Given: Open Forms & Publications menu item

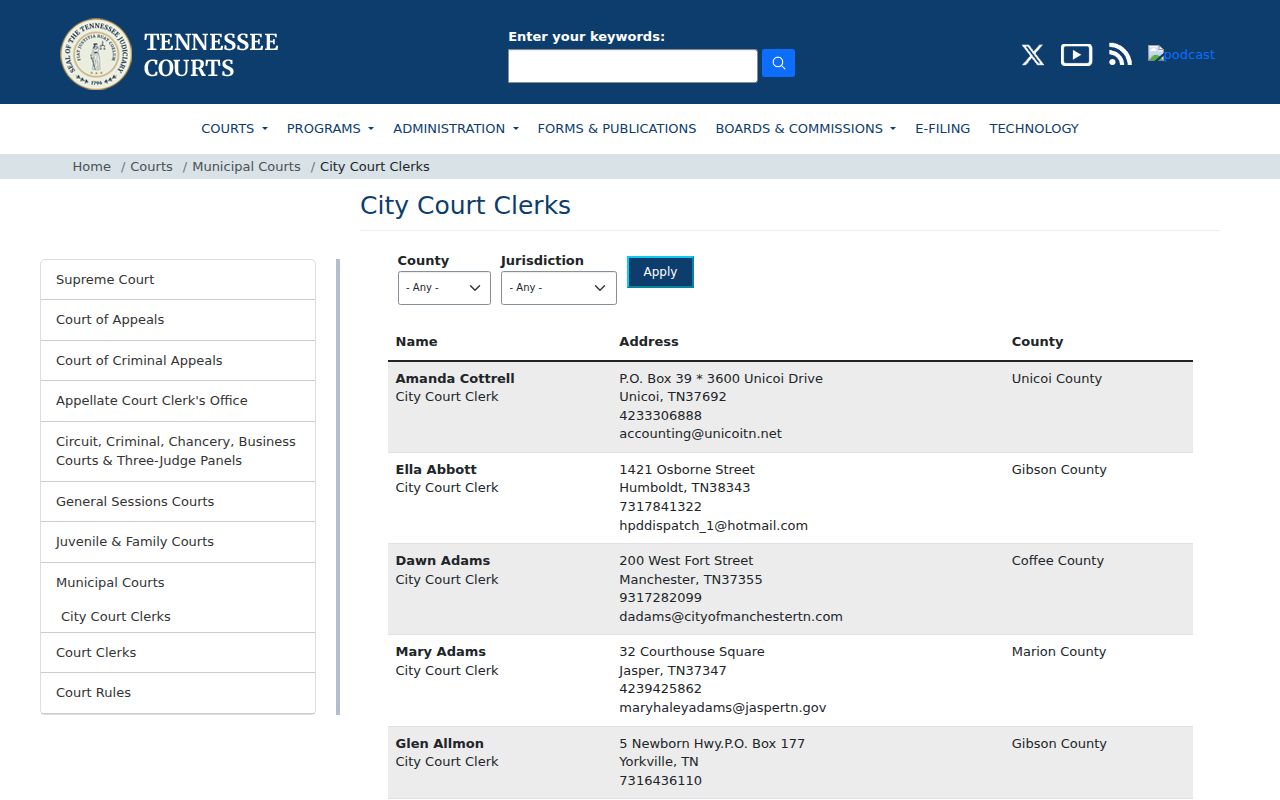Looking at the screenshot, I should pyautogui.click(x=617, y=128).
